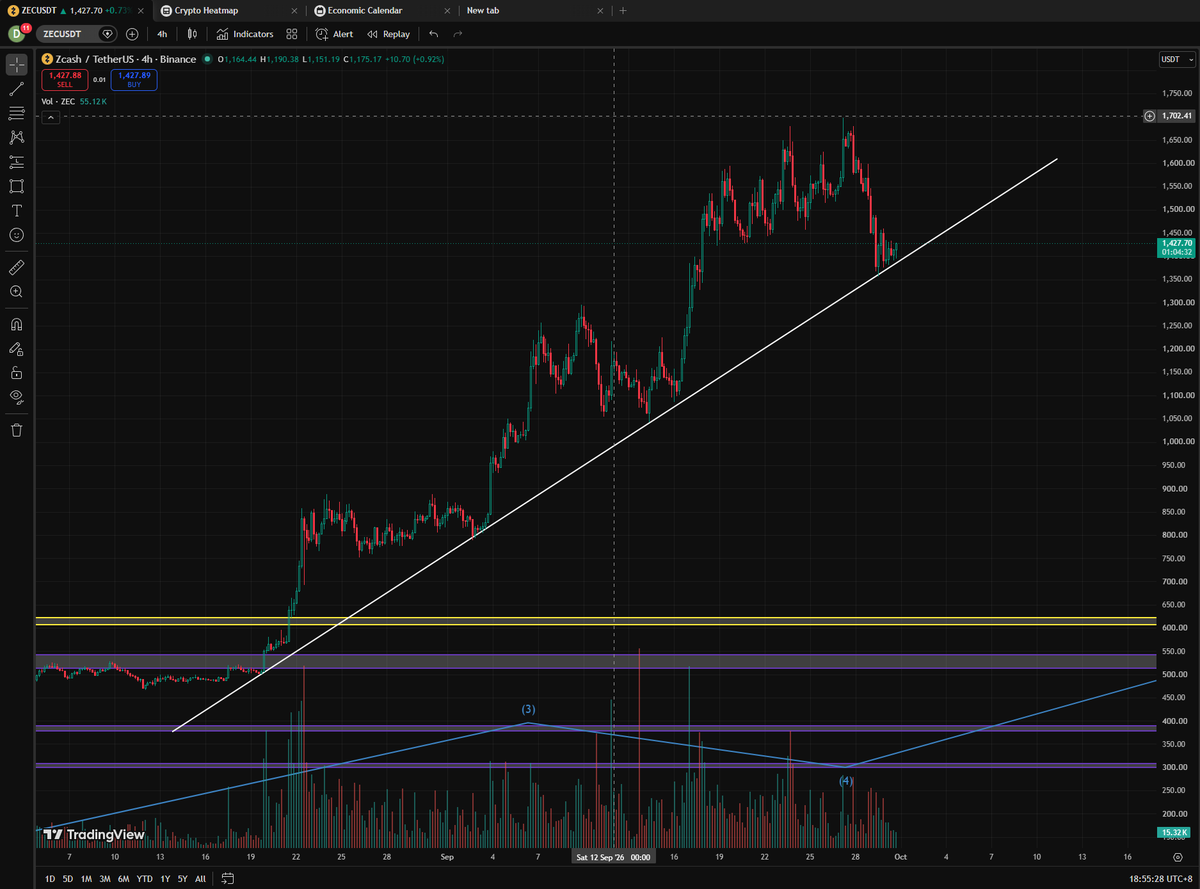Open the emoji icons tool
This screenshot has height=889, width=1200.
click(x=16, y=235)
